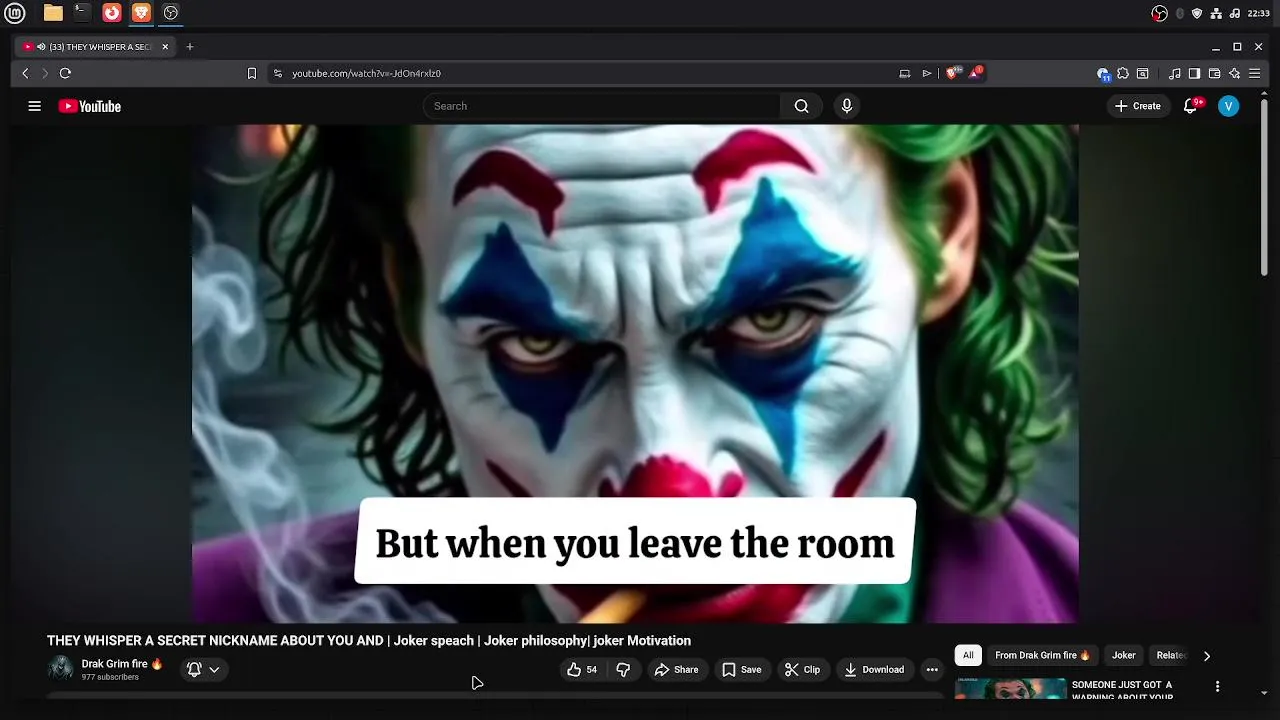Open the Files folder launcher in panel
This screenshot has height=720, width=1280.
tap(53, 13)
